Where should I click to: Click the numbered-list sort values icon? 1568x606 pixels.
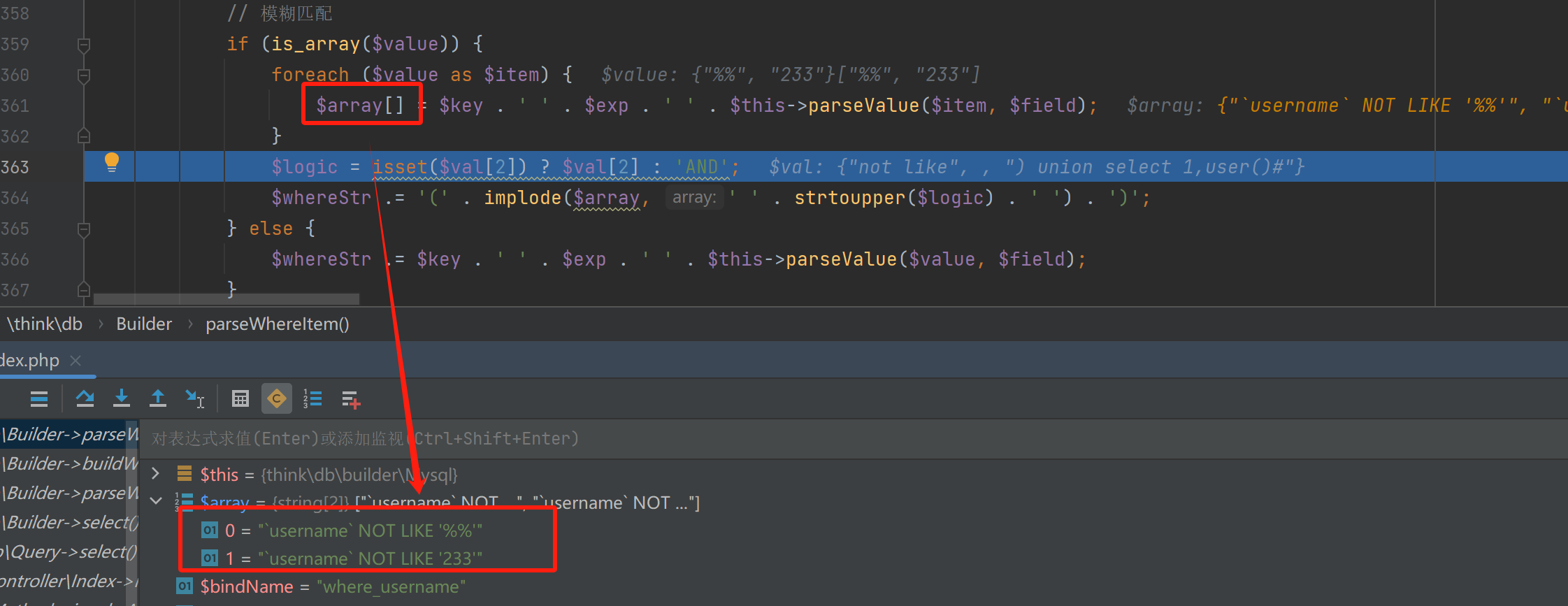312,398
